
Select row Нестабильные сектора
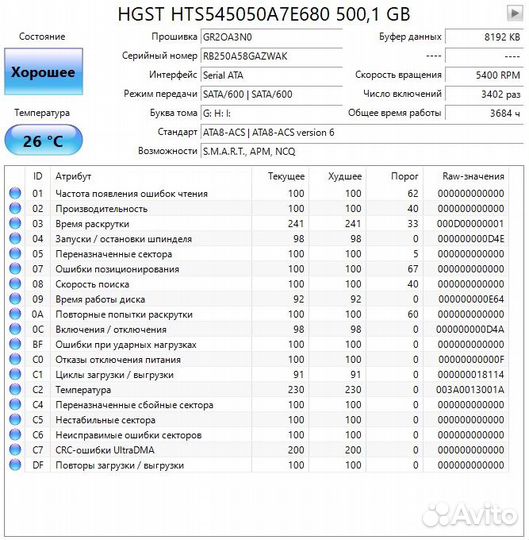click(x=257, y=420)
